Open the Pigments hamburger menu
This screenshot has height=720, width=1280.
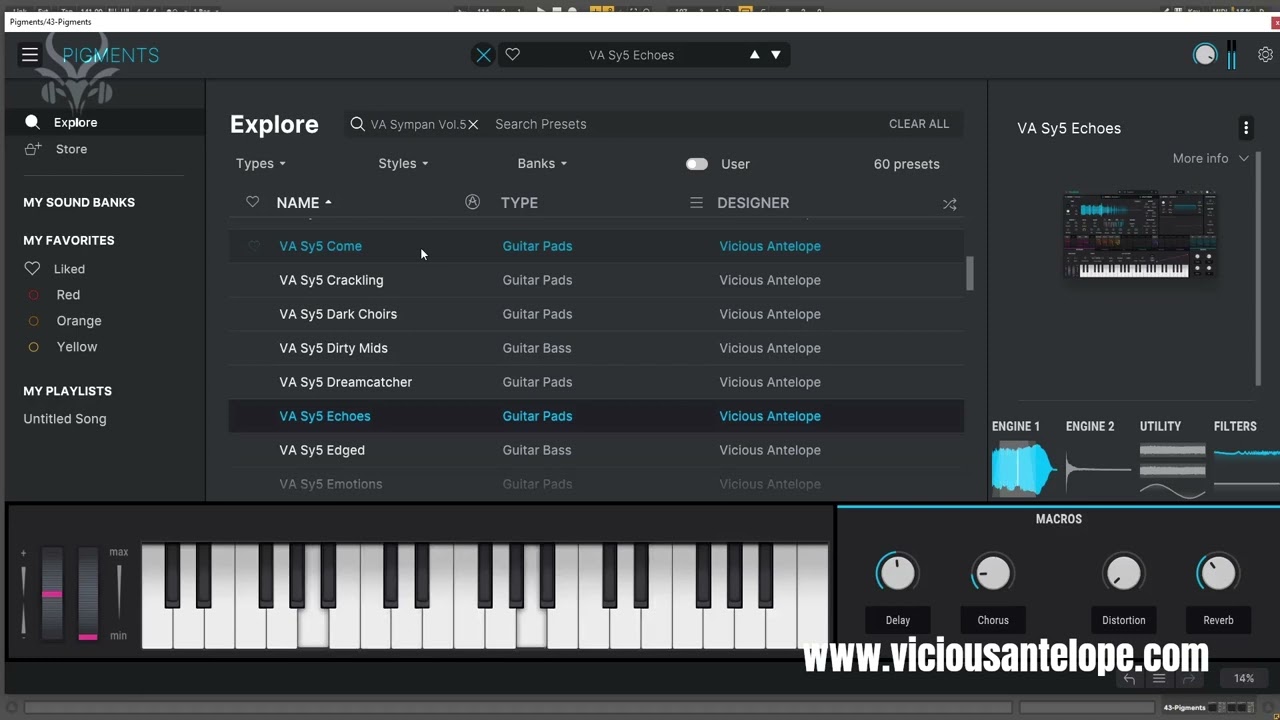tap(30, 55)
